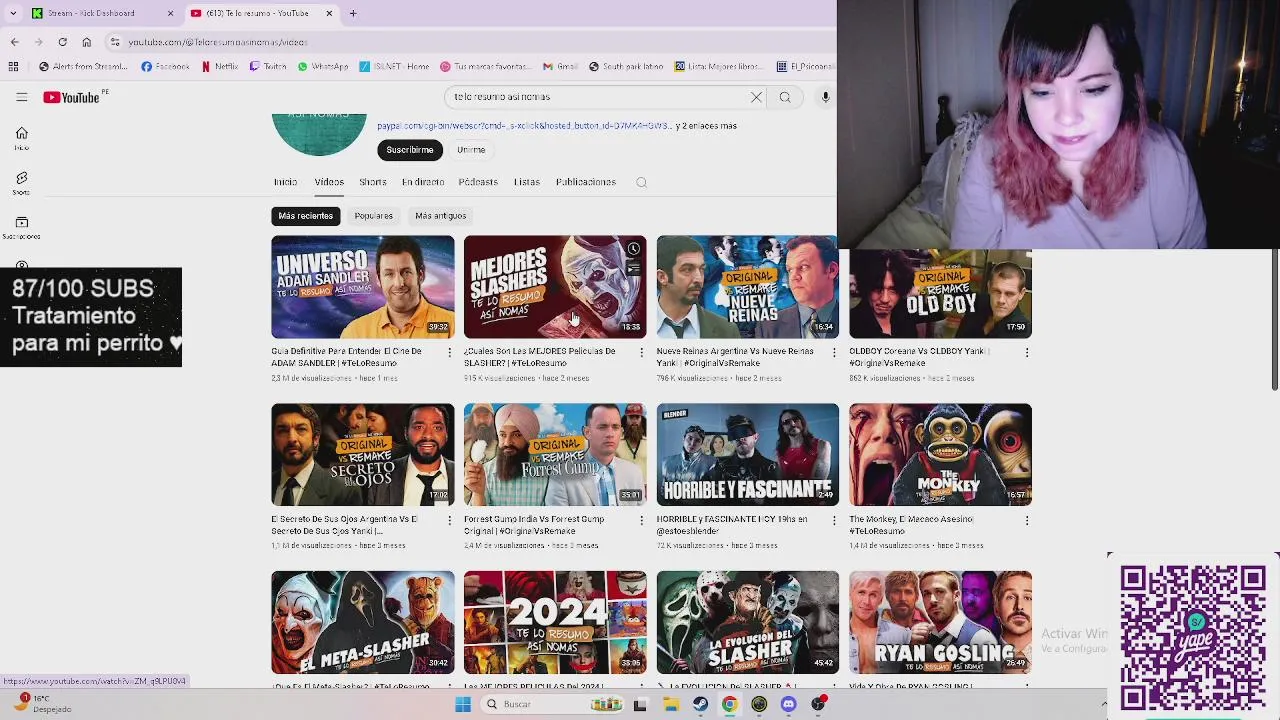Open options menu for The Monkey video
Viewport: 1280px width, 720px height.
click(x=1027, y=520)
